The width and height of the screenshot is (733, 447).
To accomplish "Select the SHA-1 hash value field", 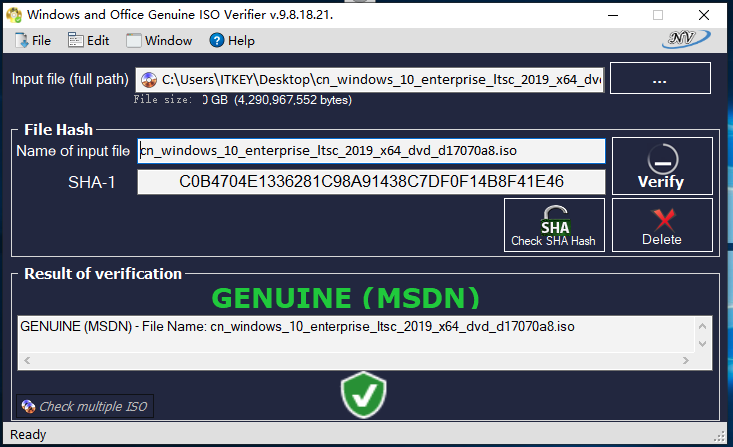I will point(371,181).
